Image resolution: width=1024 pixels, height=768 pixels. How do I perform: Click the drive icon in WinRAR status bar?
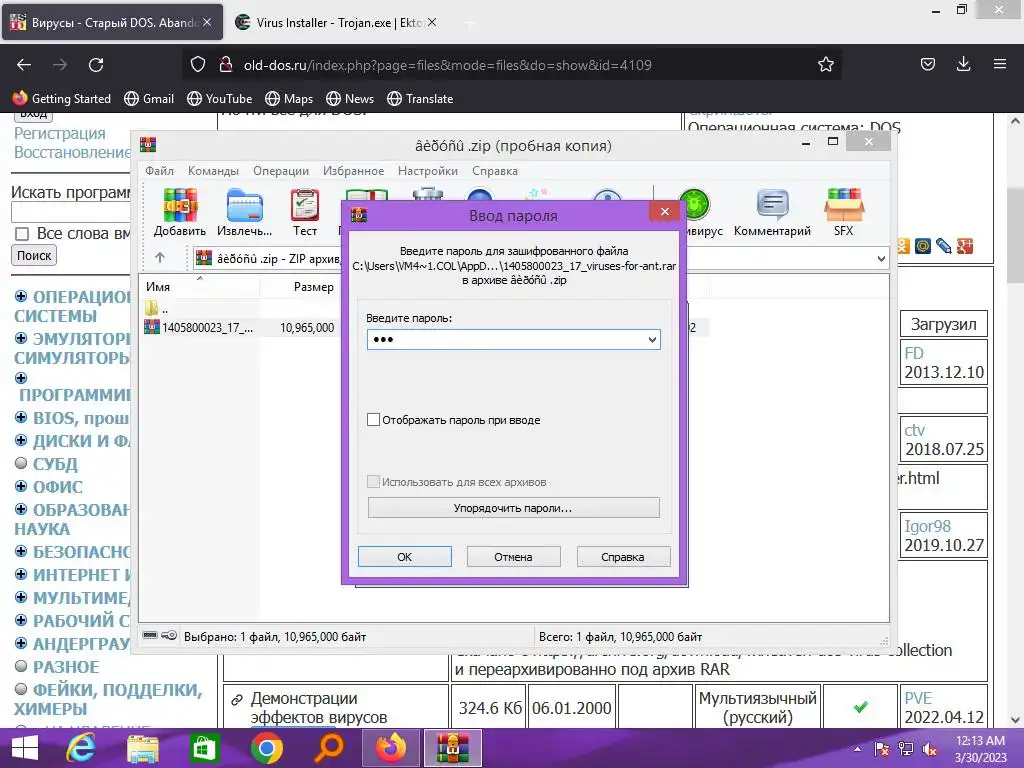150,635
